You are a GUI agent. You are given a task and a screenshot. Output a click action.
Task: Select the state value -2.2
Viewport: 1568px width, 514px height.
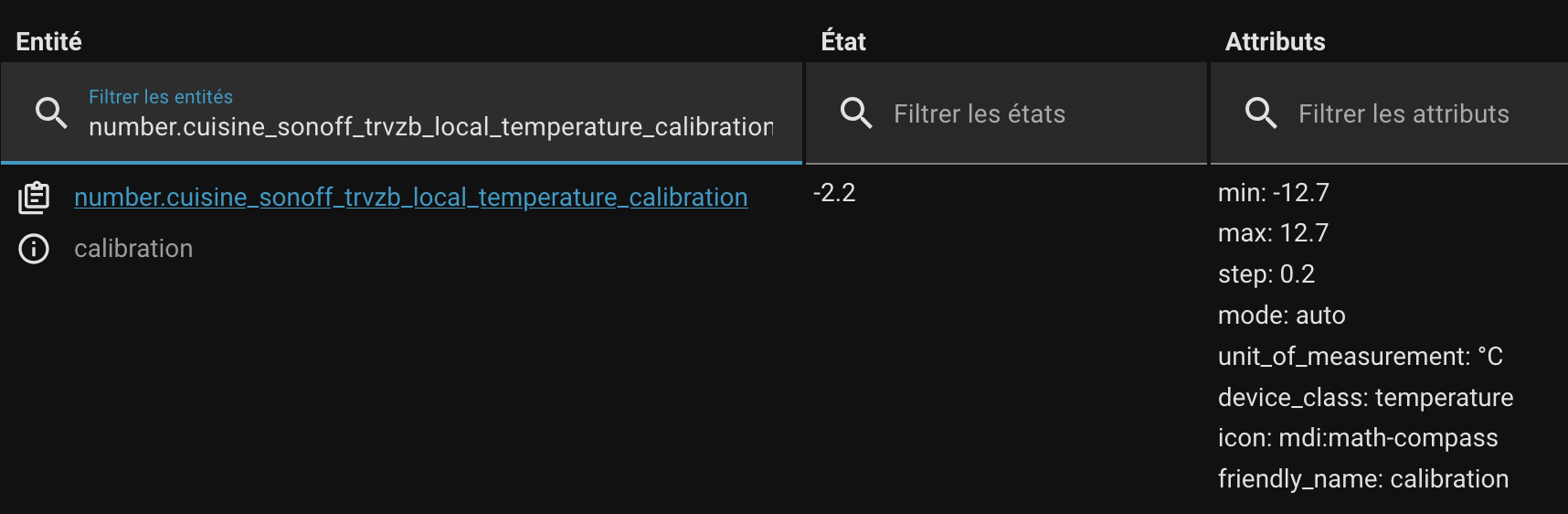pos(834,193)
